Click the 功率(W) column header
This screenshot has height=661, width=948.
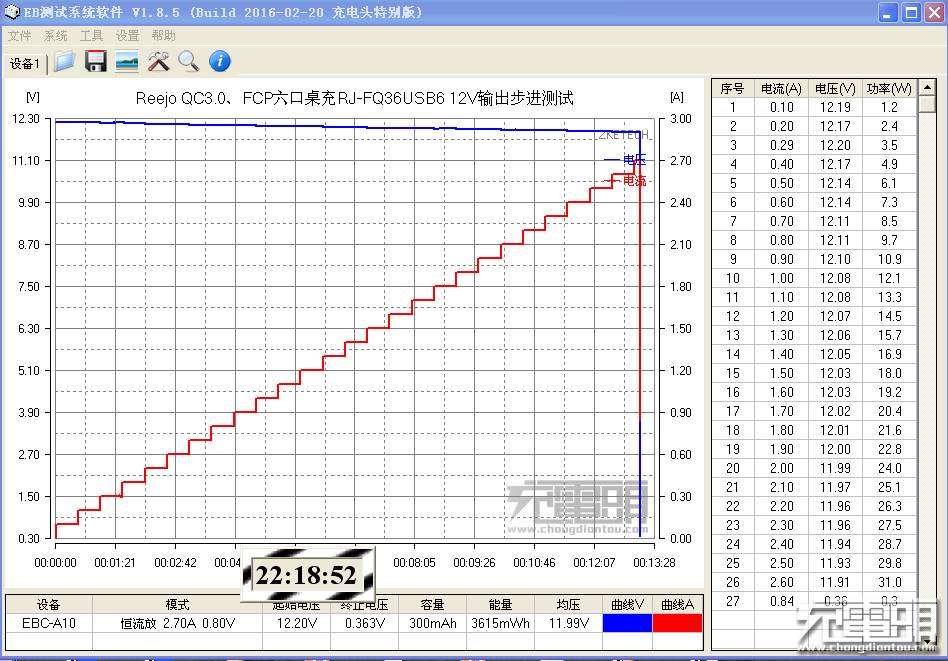(x=889, y=88)
